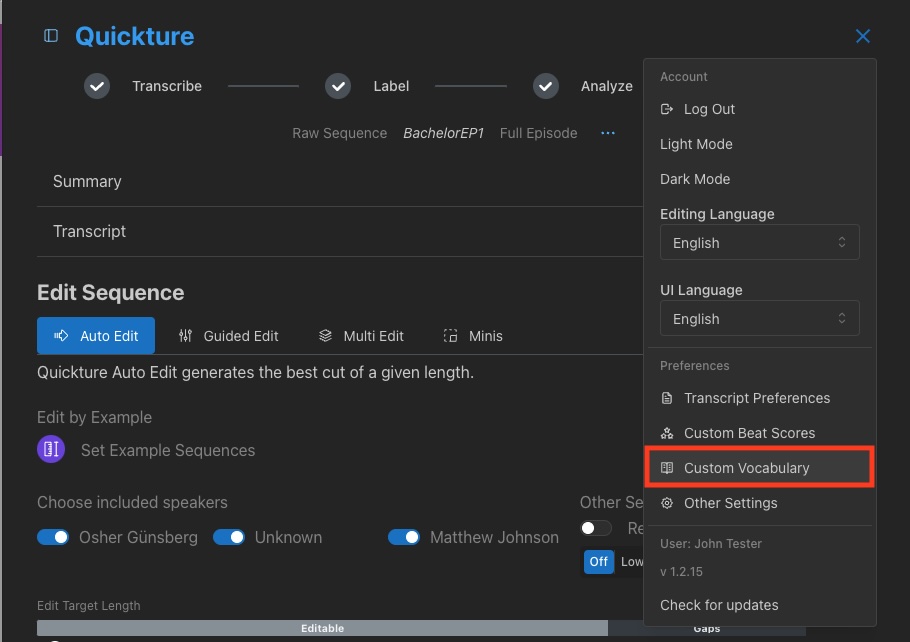Toggle Matthew Johnson speaker switch

(x=404, y=537)
